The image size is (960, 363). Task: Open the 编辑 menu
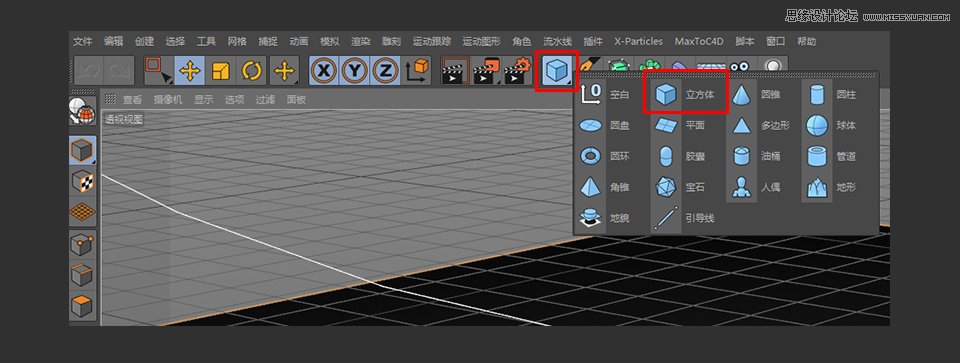click(x=113, y=42)
